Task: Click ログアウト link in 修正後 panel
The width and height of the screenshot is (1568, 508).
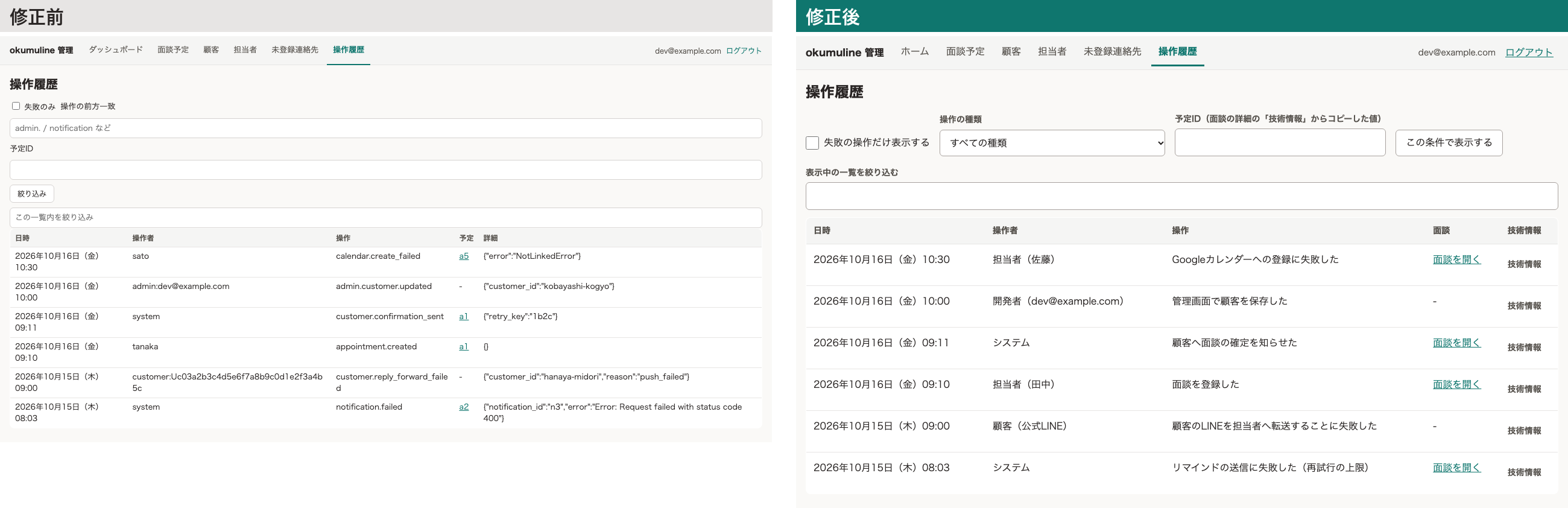Action: click(1529, 52)
